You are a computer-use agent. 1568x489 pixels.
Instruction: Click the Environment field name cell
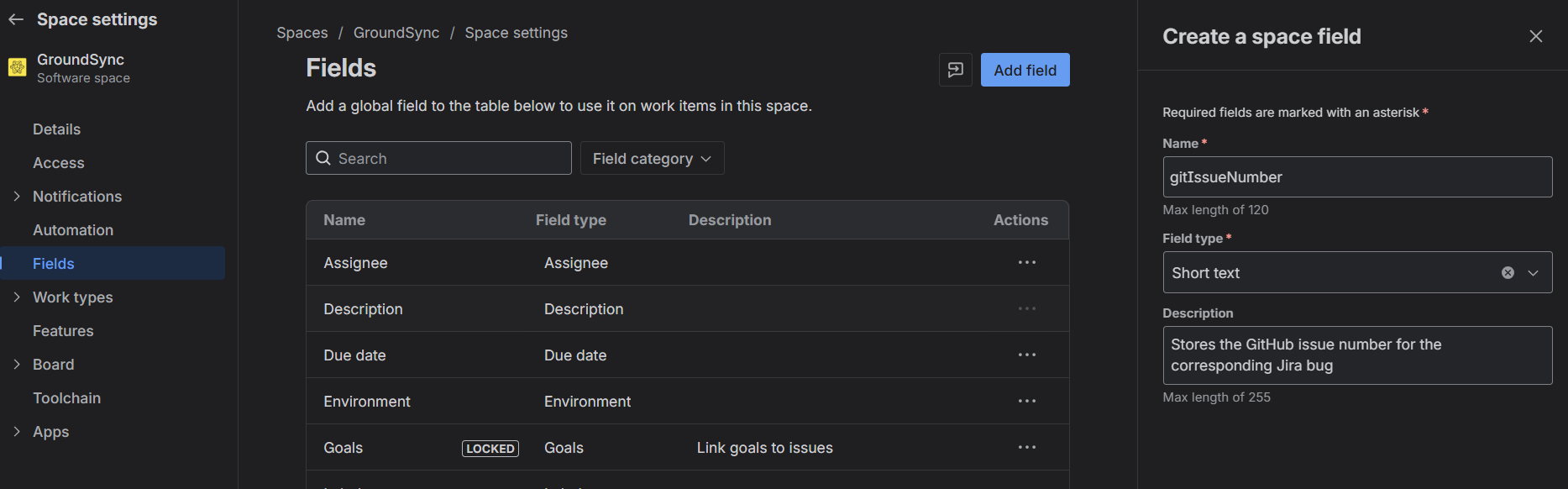[x=367, y=402]
